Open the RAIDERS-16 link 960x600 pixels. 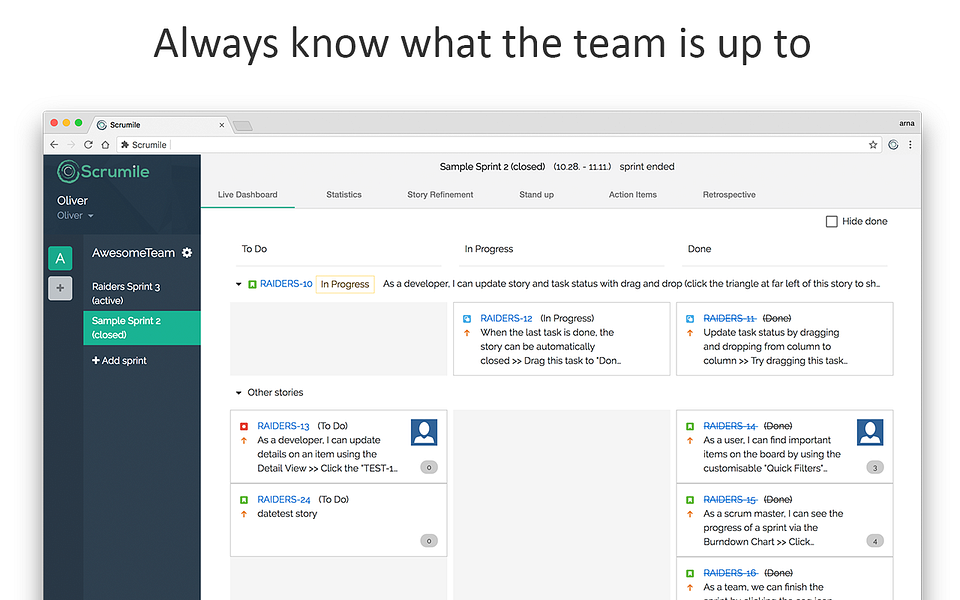pos(730,573)
